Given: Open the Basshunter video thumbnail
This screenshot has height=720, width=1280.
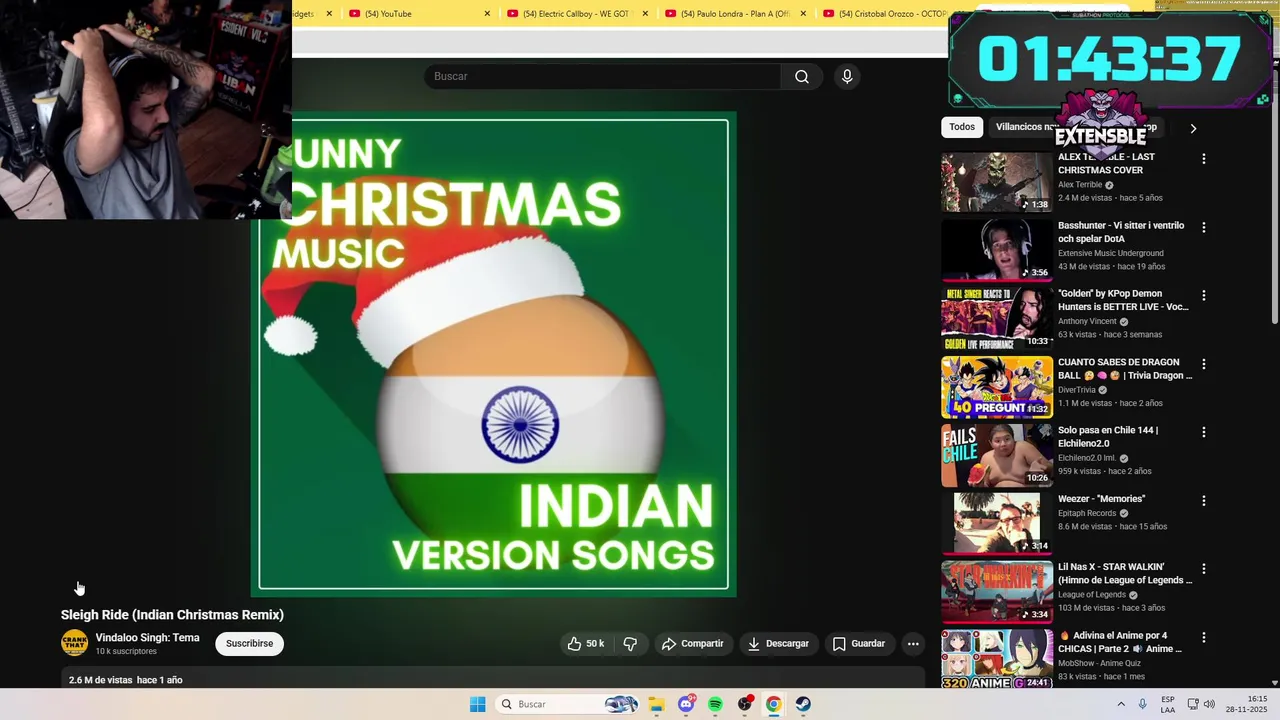Looking at the screenshot, I should coord(997,250).
